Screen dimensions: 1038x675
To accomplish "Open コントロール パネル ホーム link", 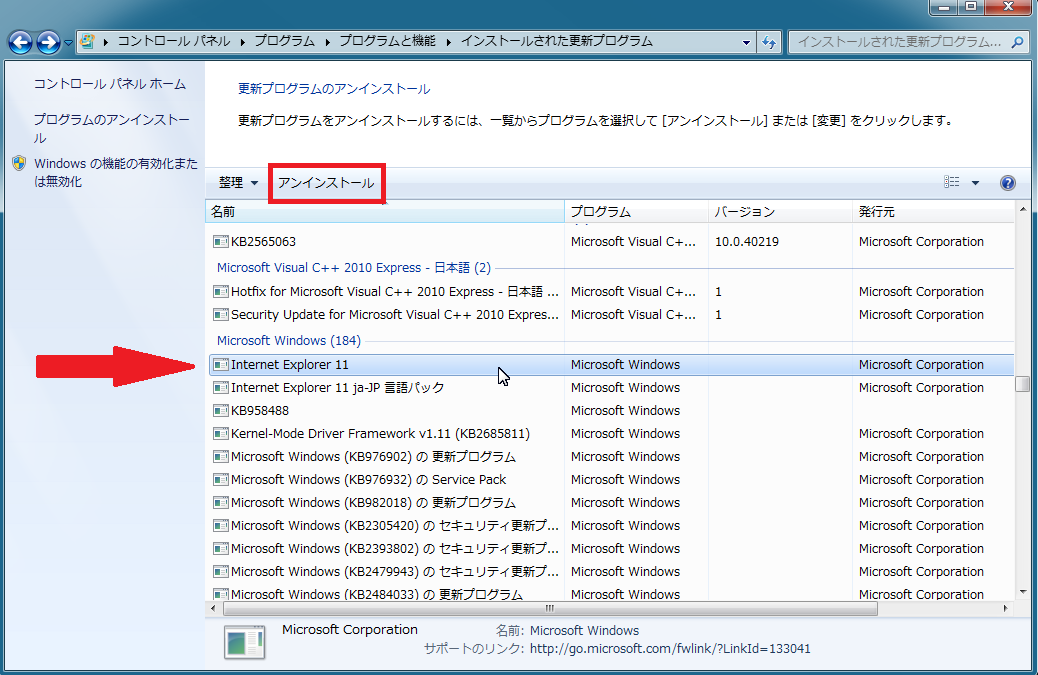I will click(110, 84).
